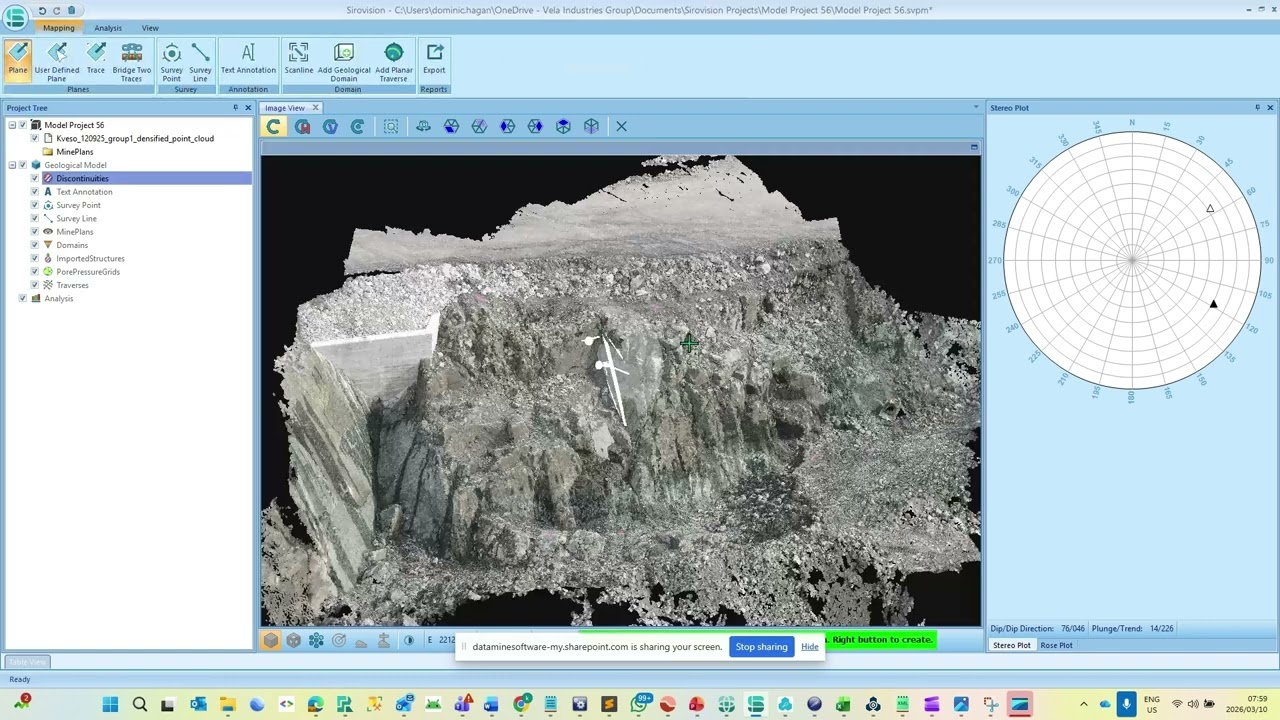Toggle the Analysis checkbox
1280x720 pixels.
(23, 298)
